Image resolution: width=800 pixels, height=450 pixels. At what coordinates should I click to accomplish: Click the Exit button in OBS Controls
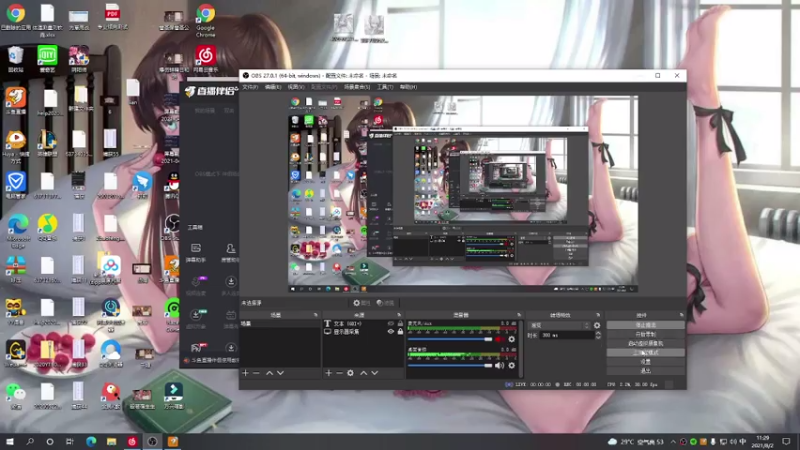(x=645, y=371)
